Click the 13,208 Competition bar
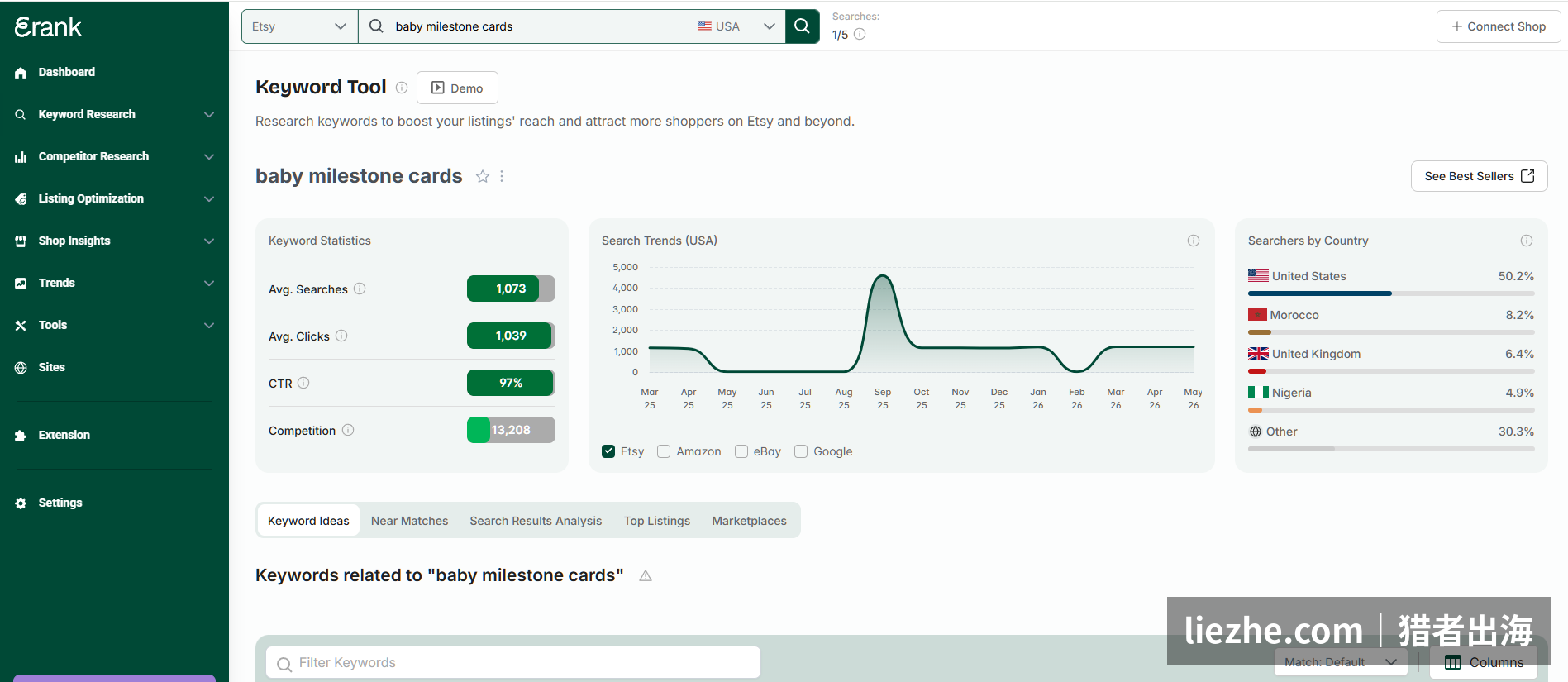Screen dimensions: 1568x682 [511, 430]
